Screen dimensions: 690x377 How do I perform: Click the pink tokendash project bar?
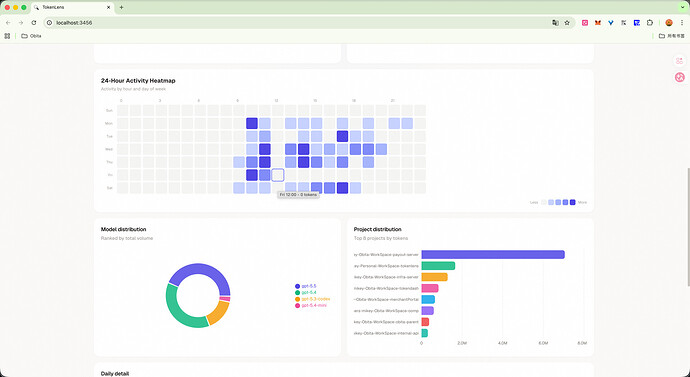pos(430,288)
